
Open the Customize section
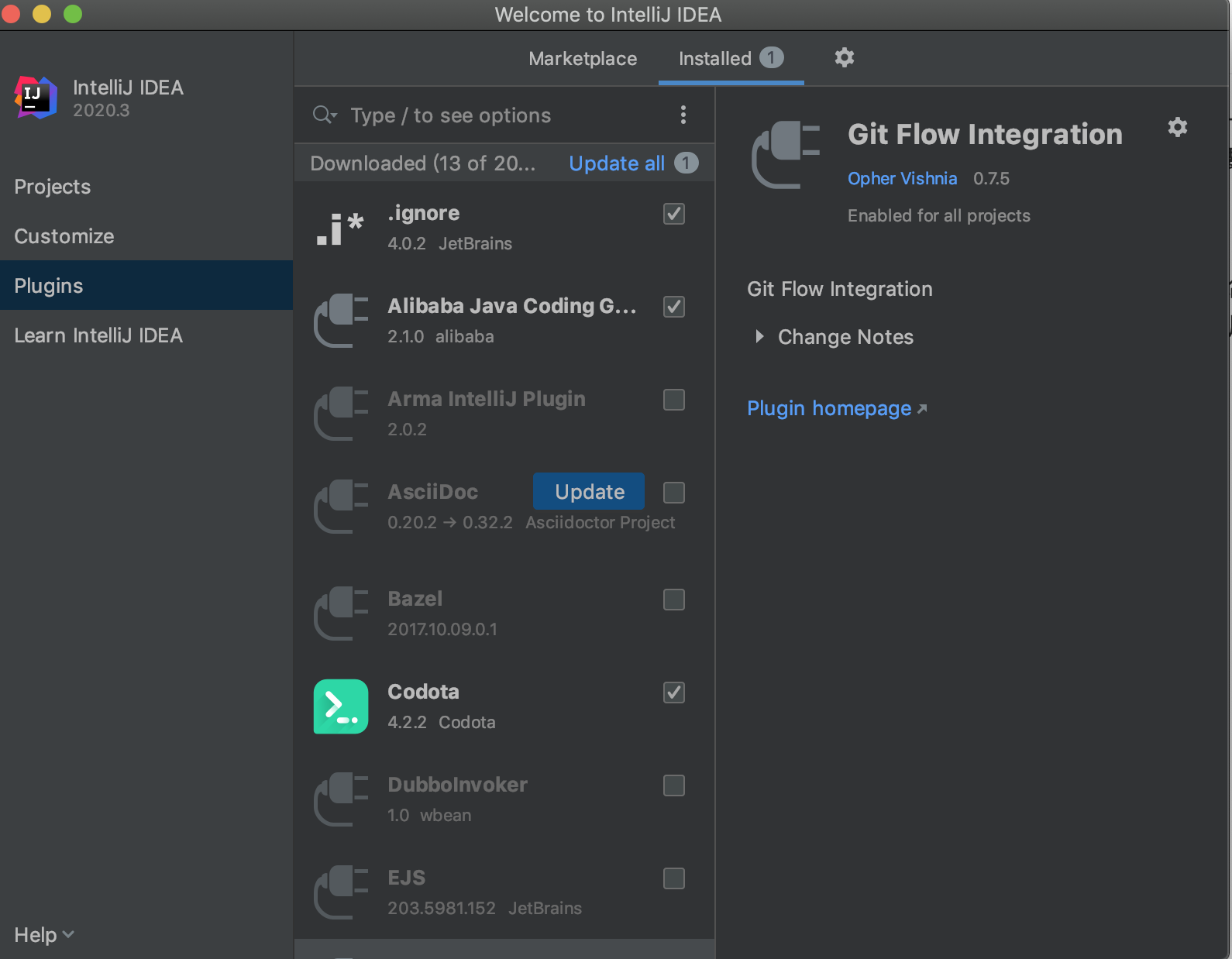coord(146,236)
